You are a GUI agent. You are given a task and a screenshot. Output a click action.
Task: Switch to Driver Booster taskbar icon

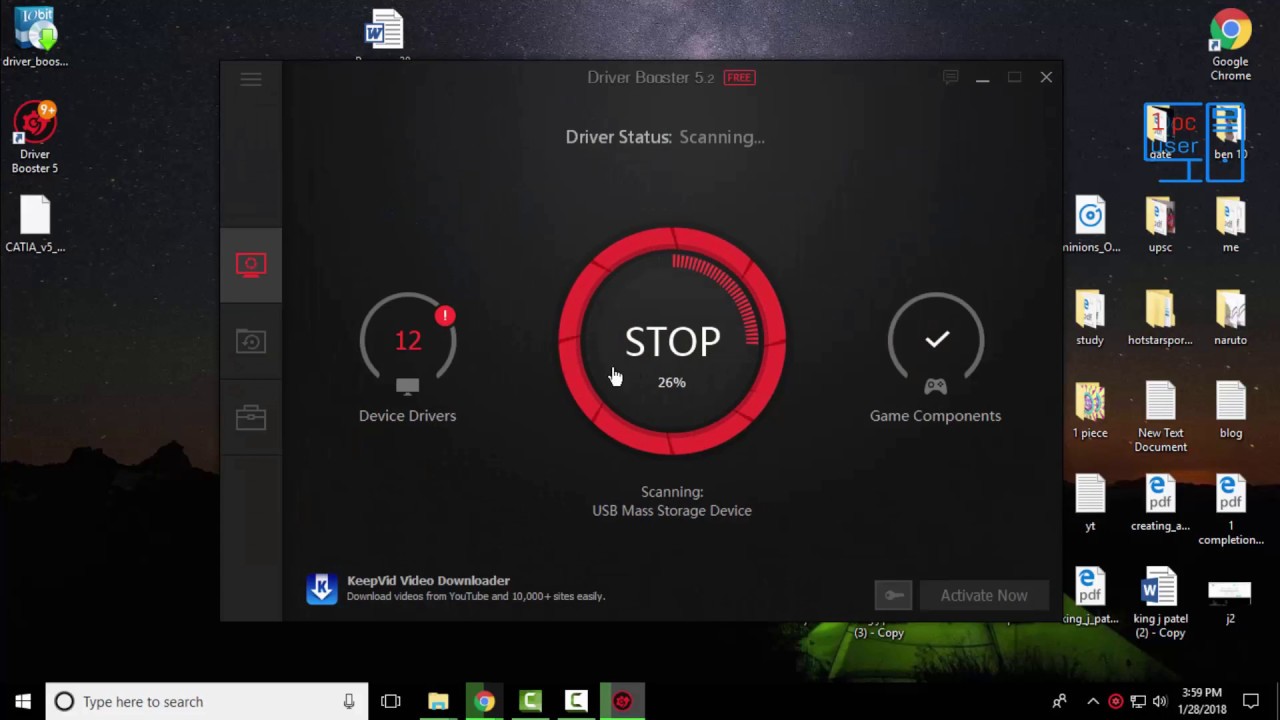[622, 701]
